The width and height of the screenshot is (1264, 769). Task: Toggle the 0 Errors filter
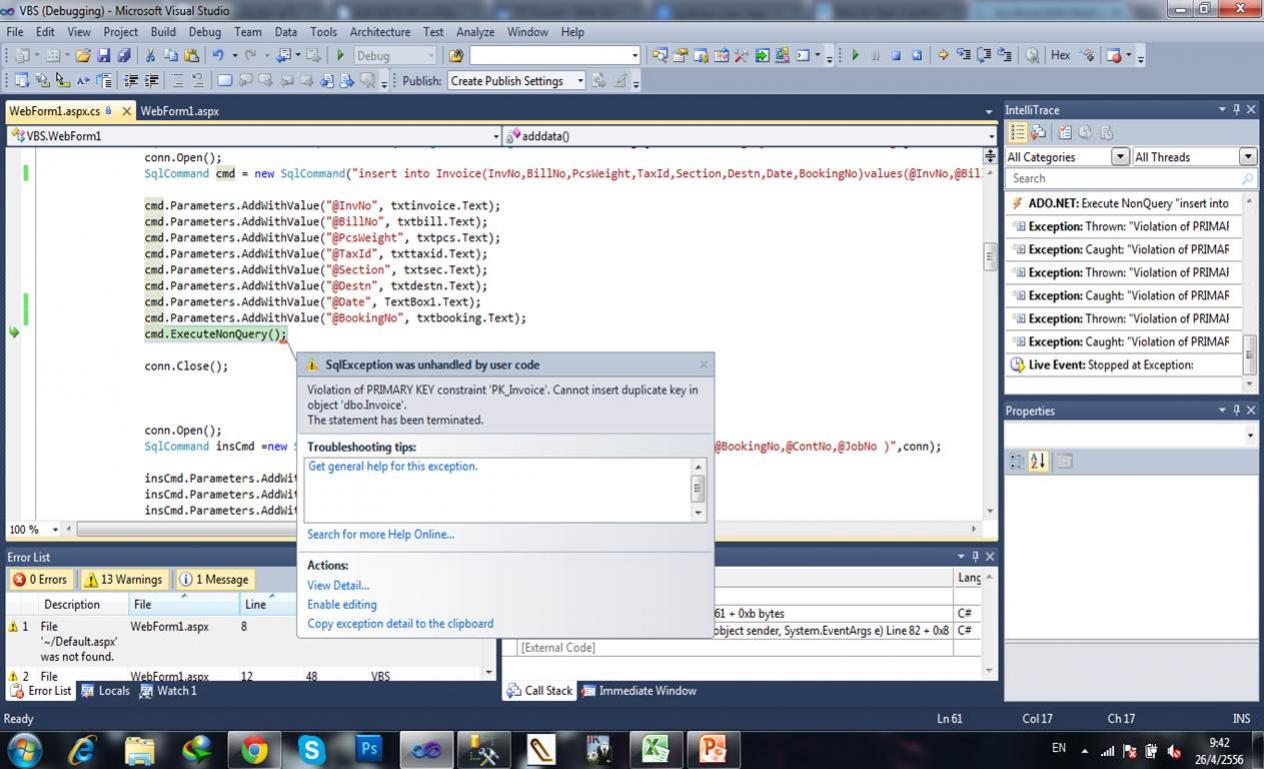pos(41,579)
